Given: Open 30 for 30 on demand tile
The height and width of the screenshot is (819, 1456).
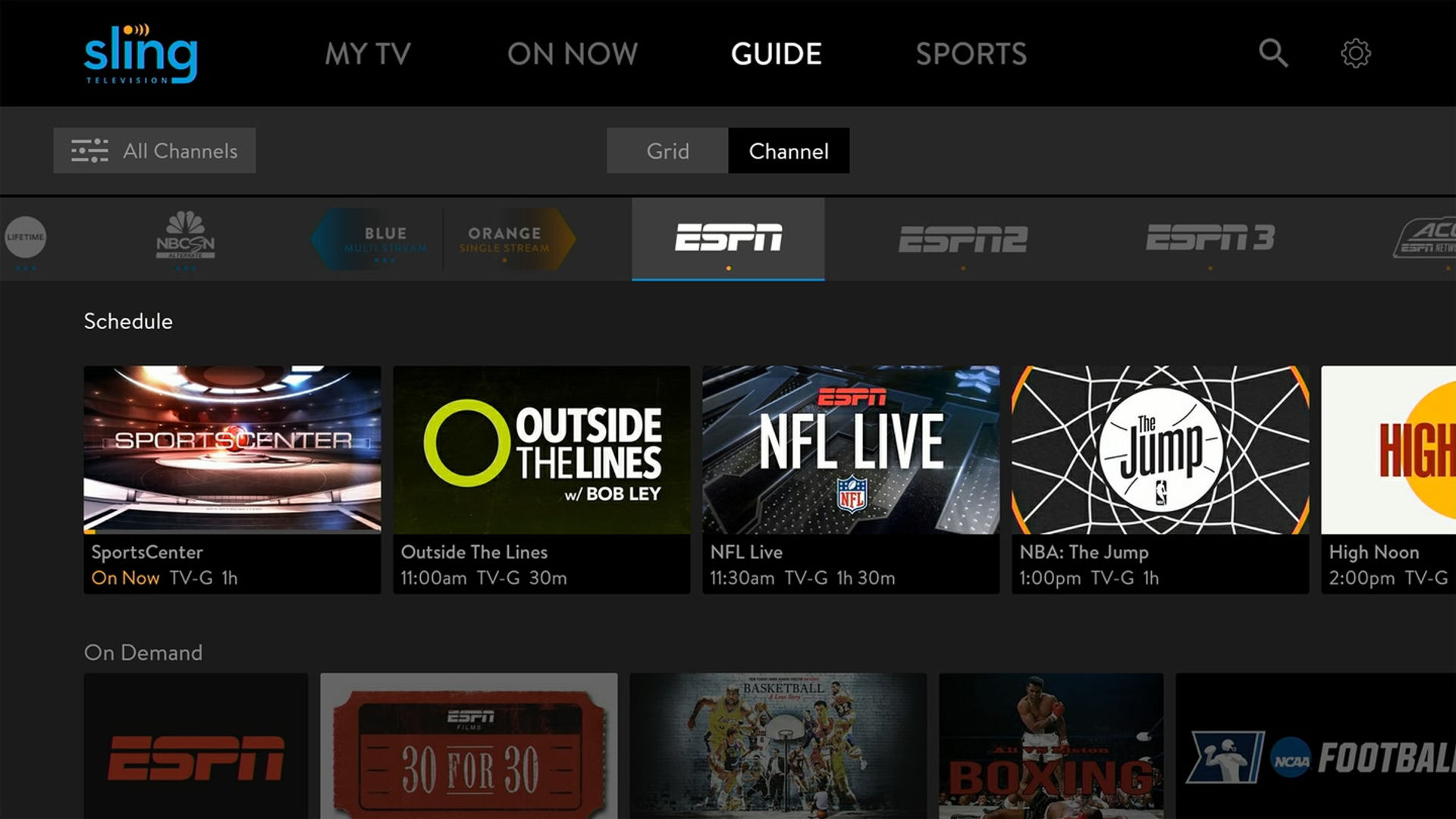Looking at the screenshot, I should pos(469,746).
